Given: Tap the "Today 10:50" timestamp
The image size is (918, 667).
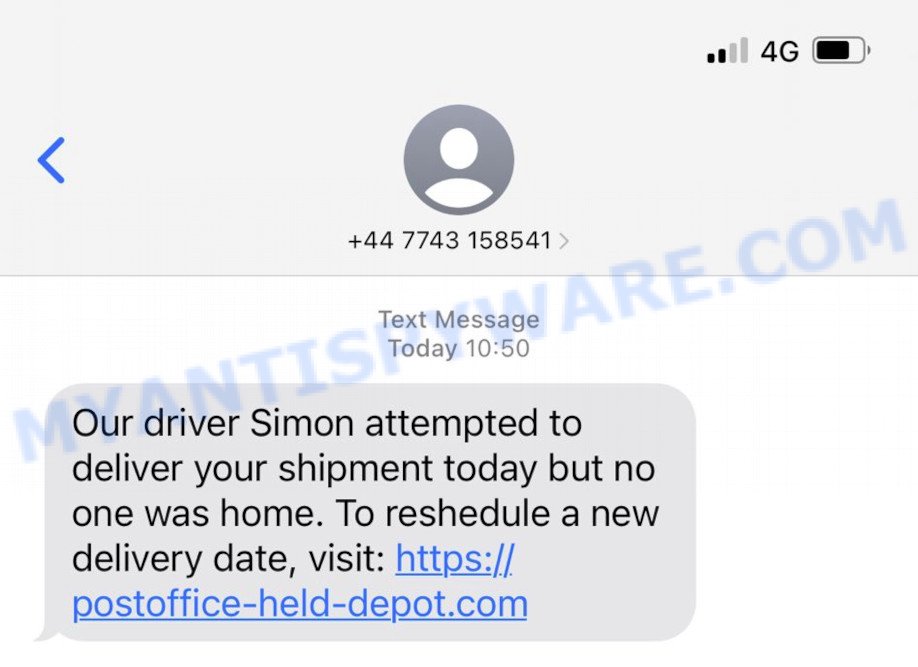Looking at the screenshot, I should (459, 348).
